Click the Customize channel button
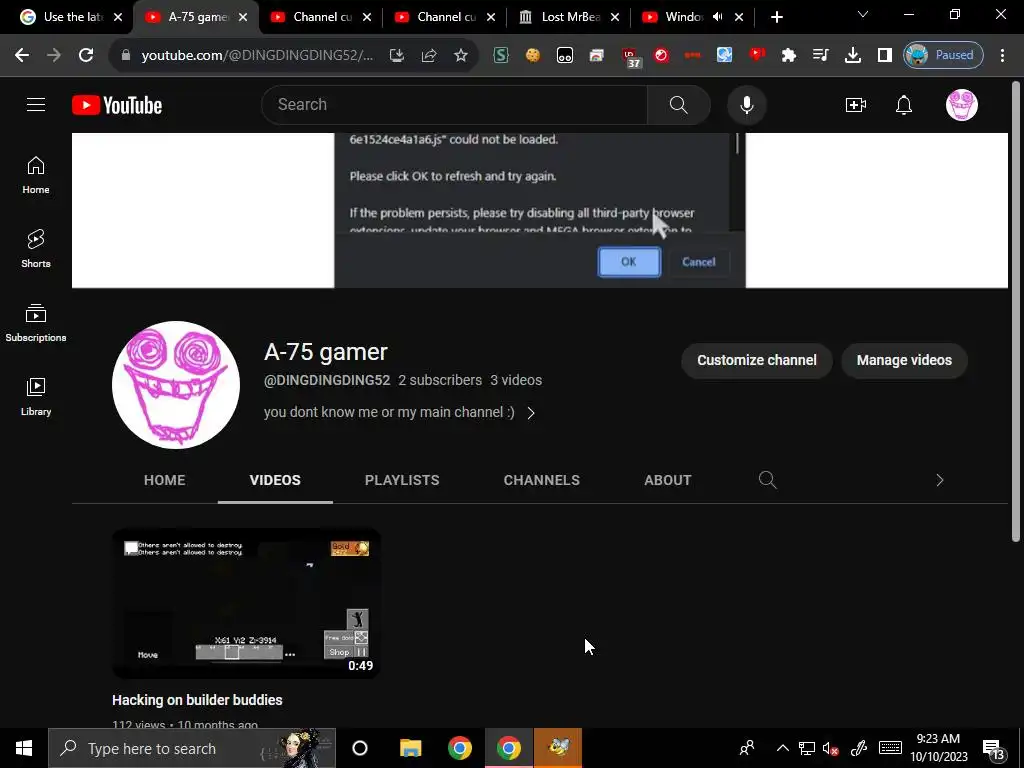1024x768 pixels. coord(756,360)
